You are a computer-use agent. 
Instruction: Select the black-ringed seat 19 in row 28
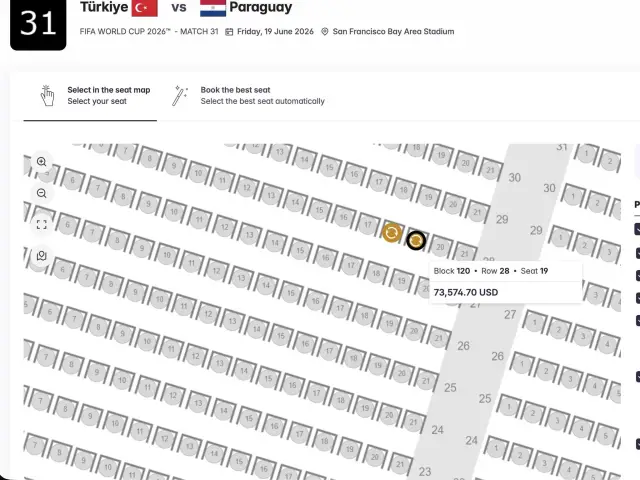[x=416, y=240]
